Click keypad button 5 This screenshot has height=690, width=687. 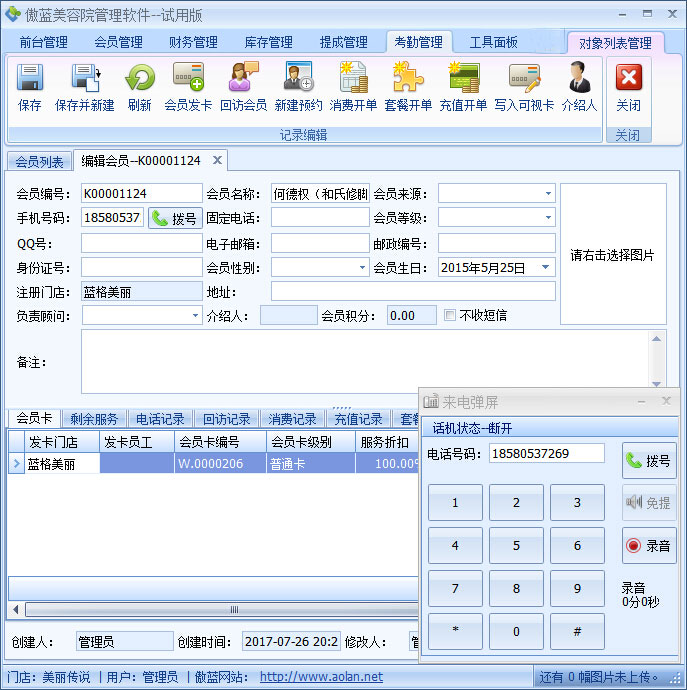516,546
